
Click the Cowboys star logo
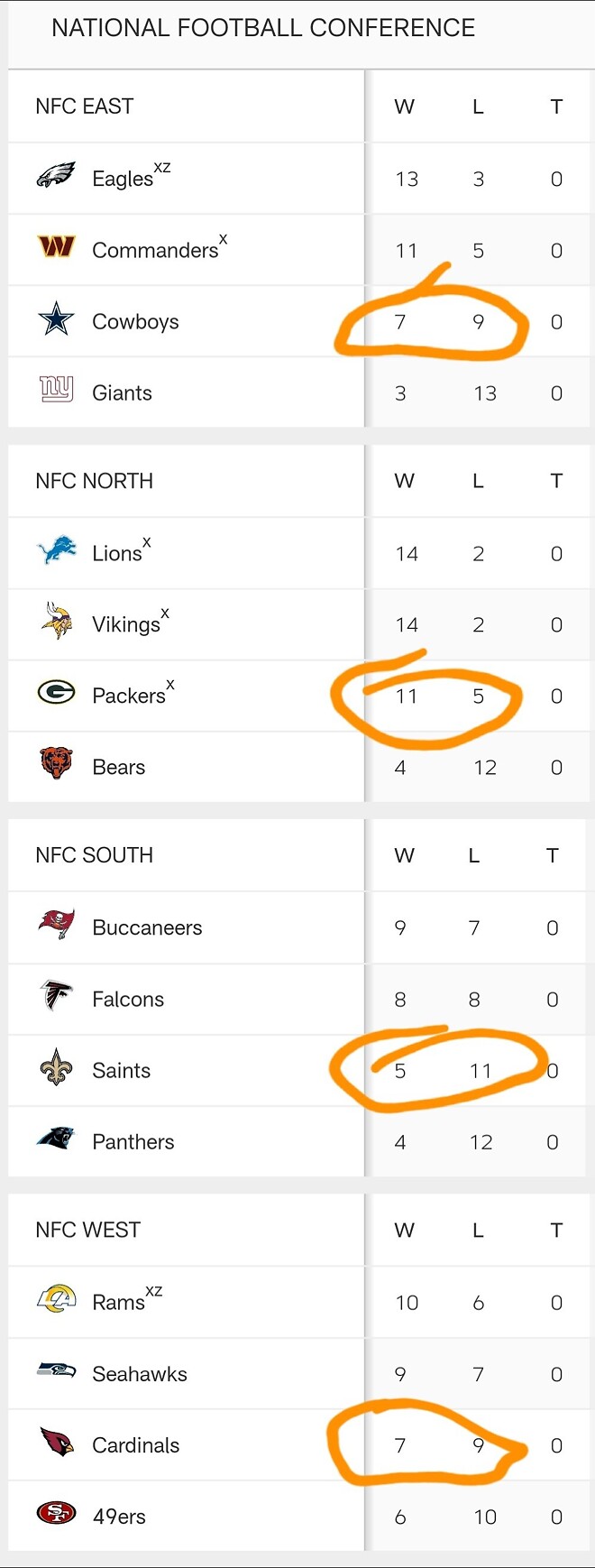56,319
